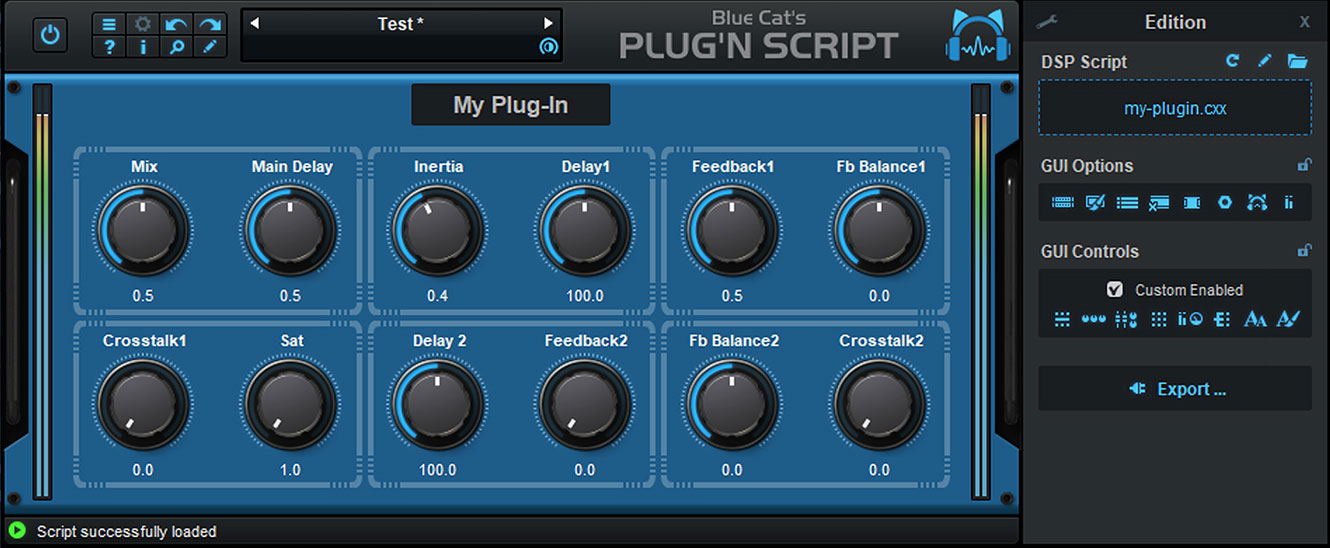Click the Inertia value 0.4
The width and height of the screenshot is (1330, 548).
click(x=438, y=296)
